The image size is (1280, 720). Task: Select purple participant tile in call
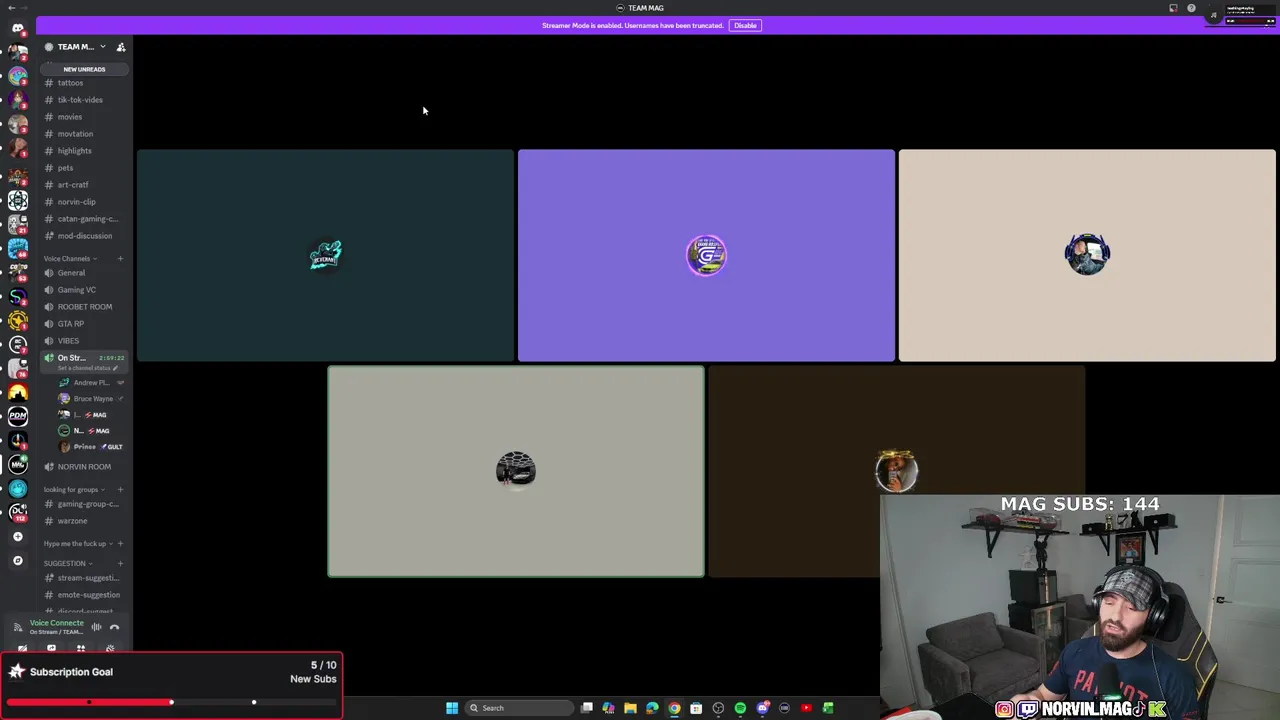[x=706, y=255]
